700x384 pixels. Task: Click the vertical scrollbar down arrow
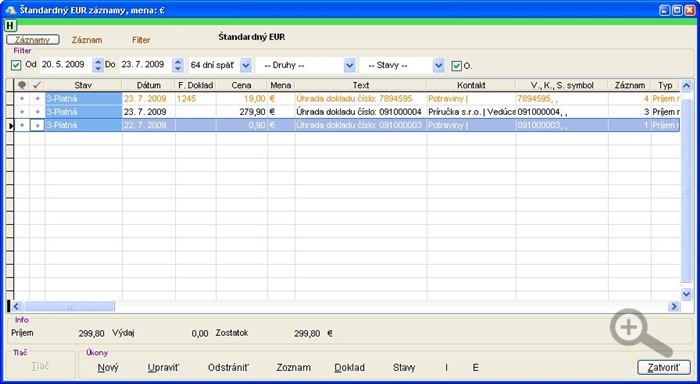click(687, 293)
